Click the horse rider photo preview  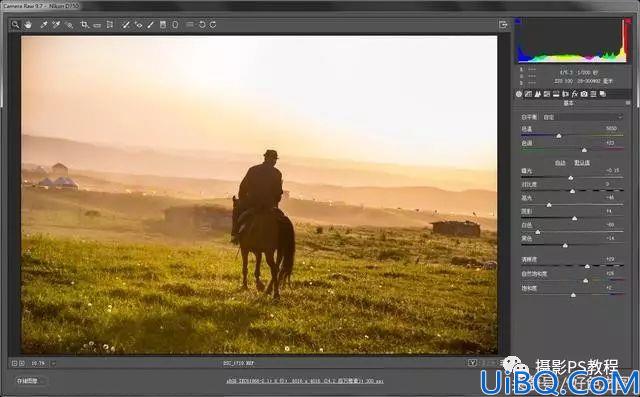pyautogui.click(x=259, y=195)
